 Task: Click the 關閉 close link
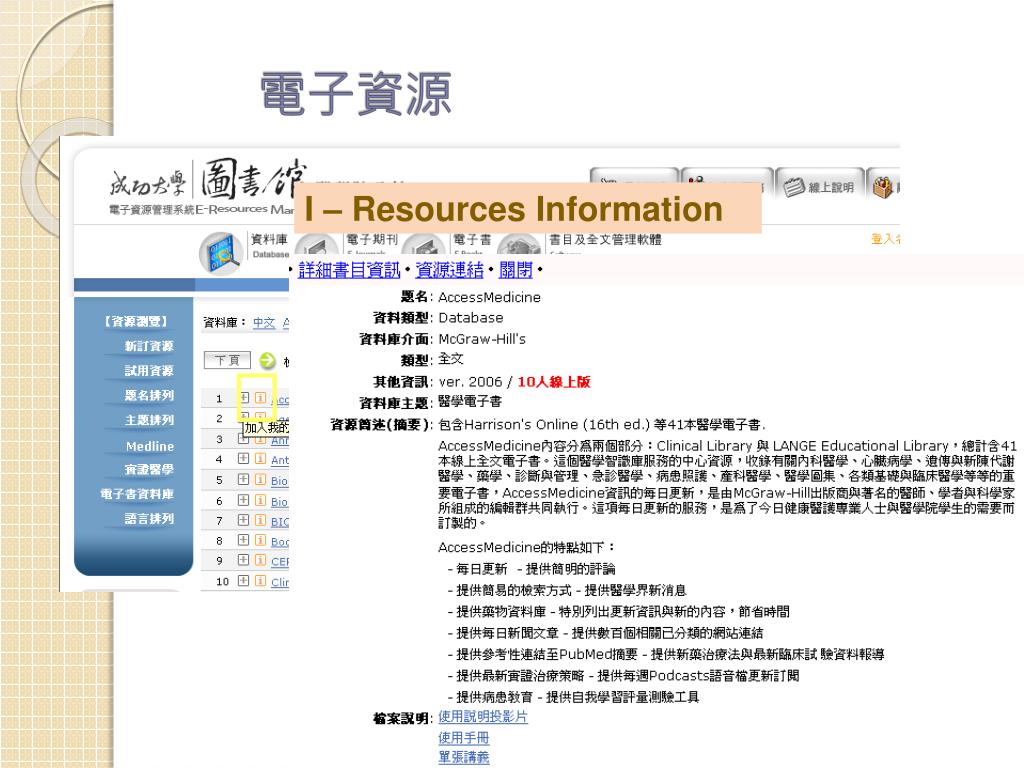pyautogui.click(x=516, y=270)
